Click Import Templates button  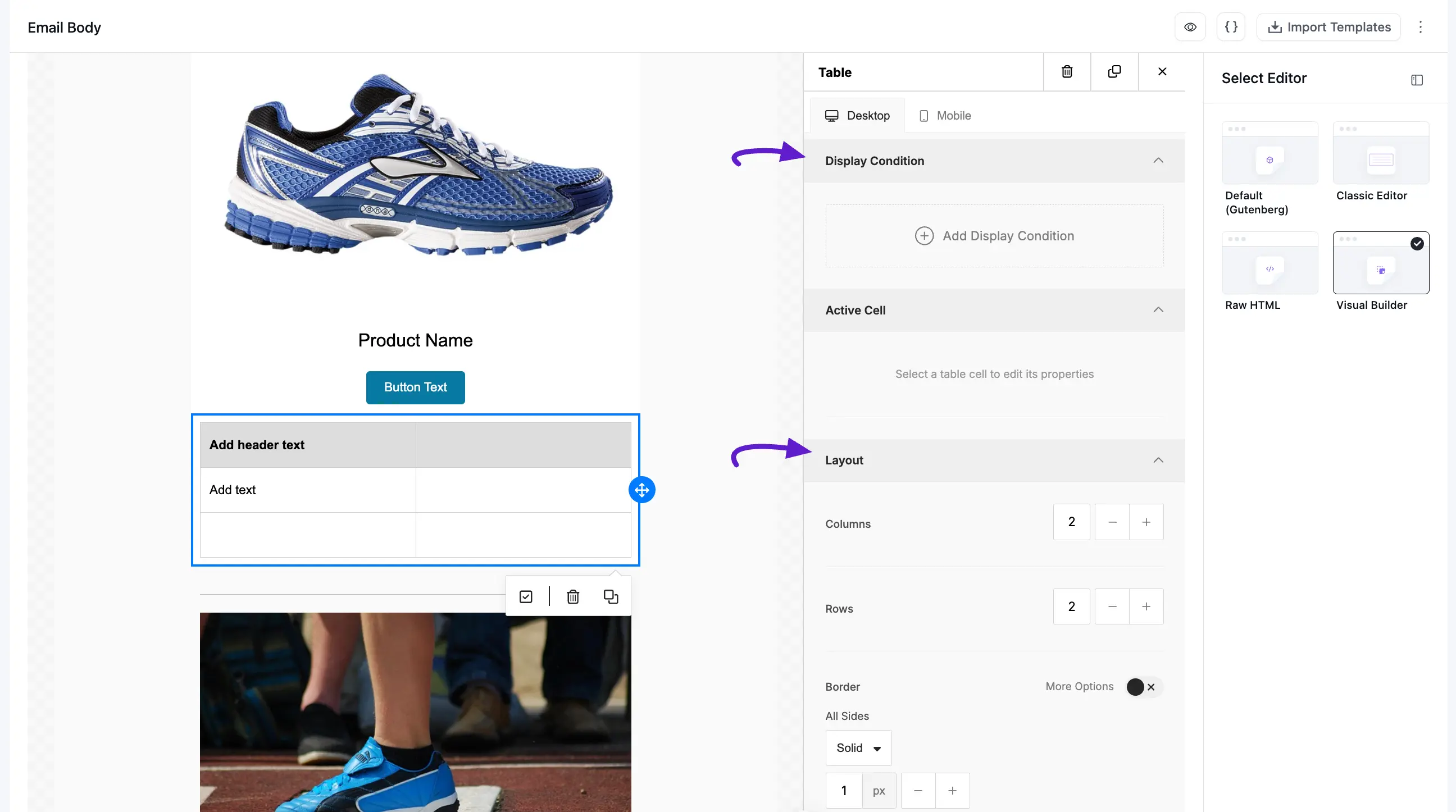coord(1329,27)
